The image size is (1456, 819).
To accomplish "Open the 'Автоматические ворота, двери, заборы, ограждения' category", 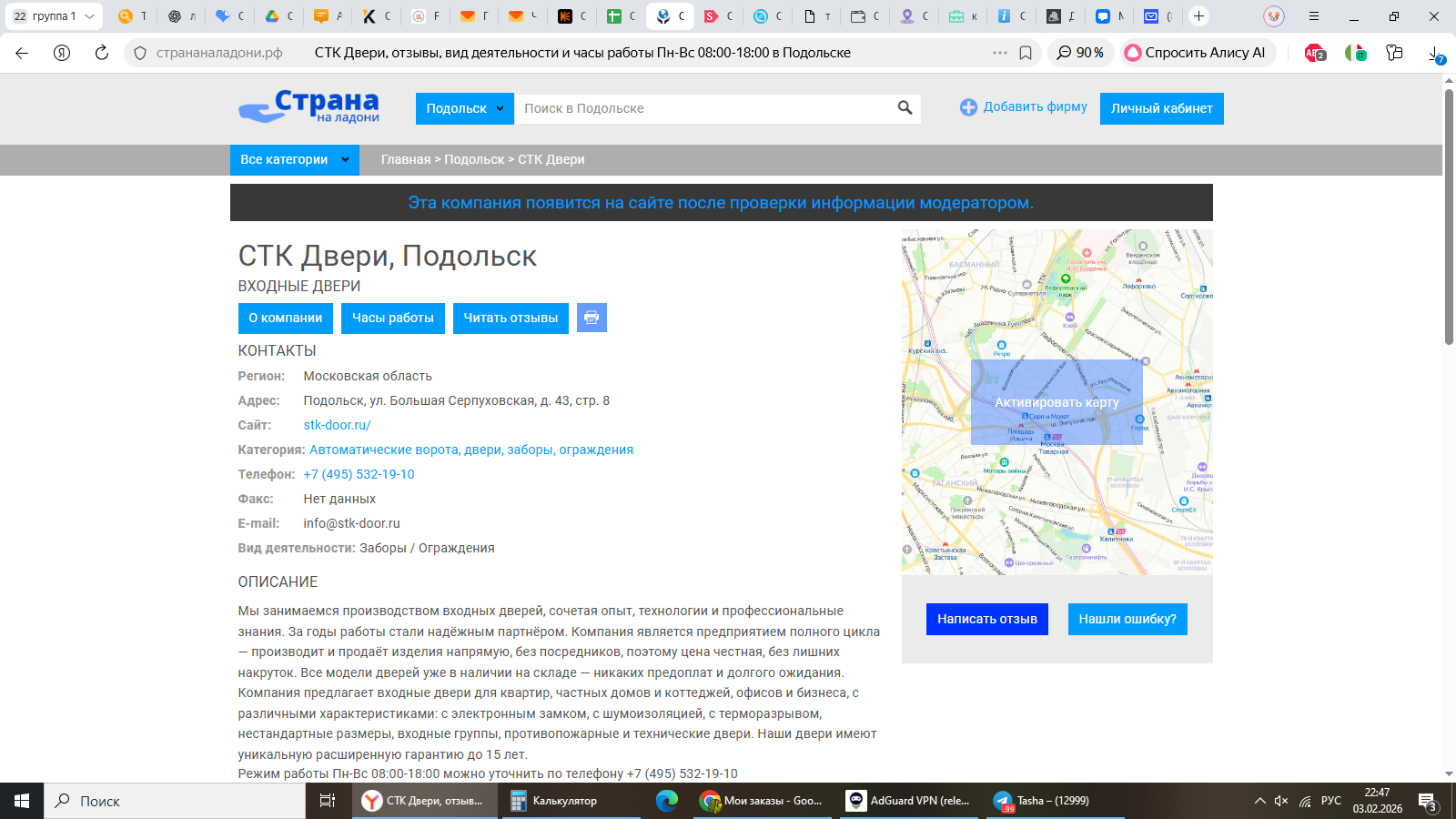I will pyautogui.click(x=471, y=450).
